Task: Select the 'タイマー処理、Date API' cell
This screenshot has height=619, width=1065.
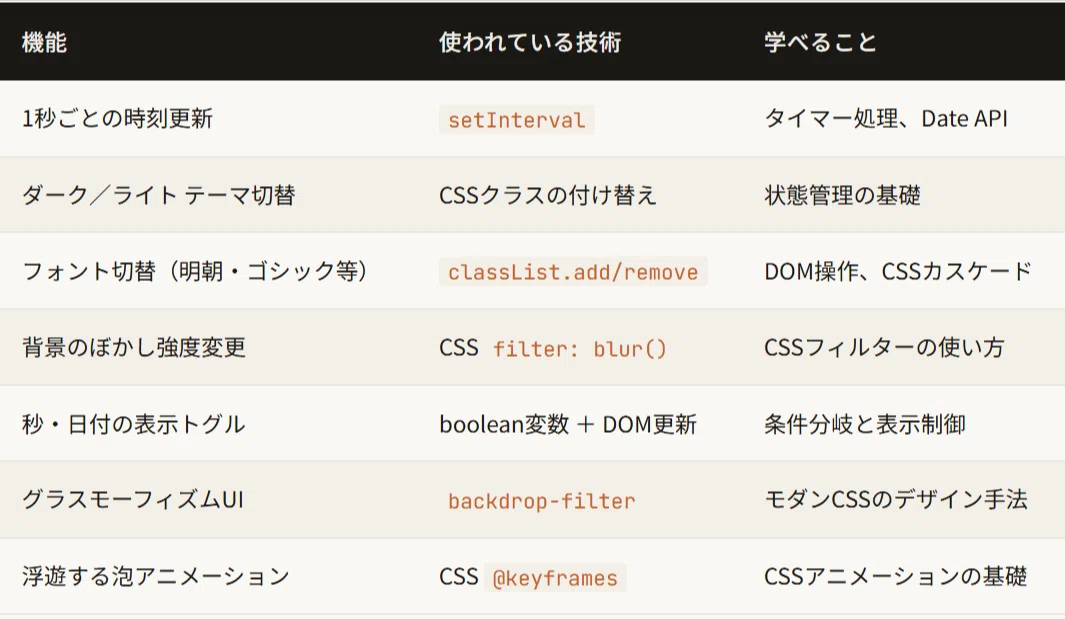Action: pos(886,119)
